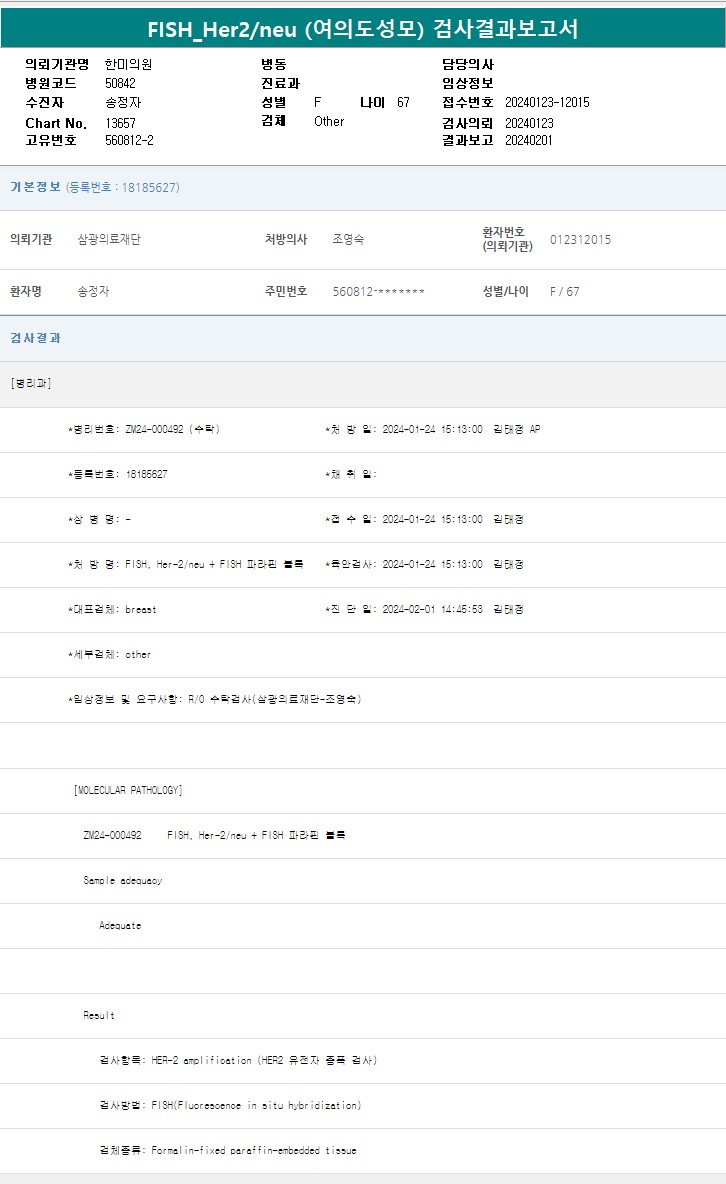This screenshot has width=726, height=1184.
Task: Click the 검사항목 HER-2 amplification line
Action: click(238, 1060)
